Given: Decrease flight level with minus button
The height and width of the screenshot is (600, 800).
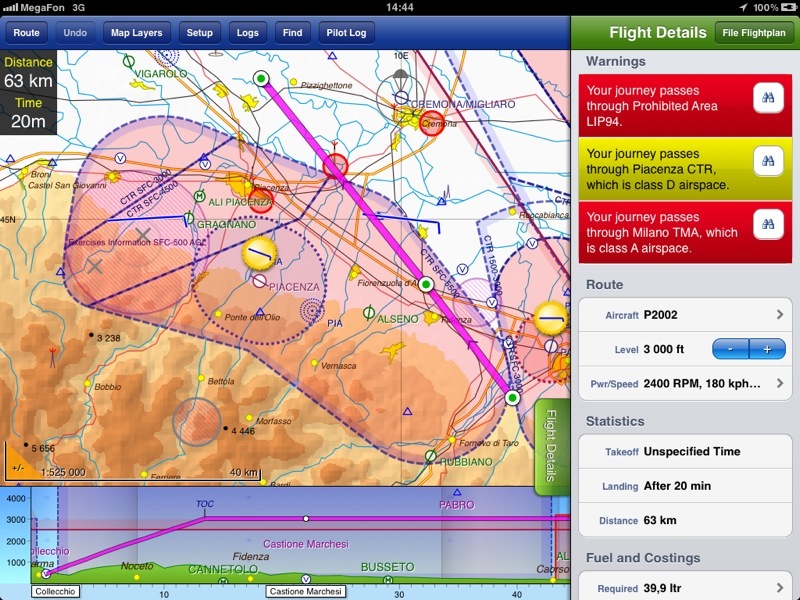Looking at the screenshot, I should click(730, 349).
